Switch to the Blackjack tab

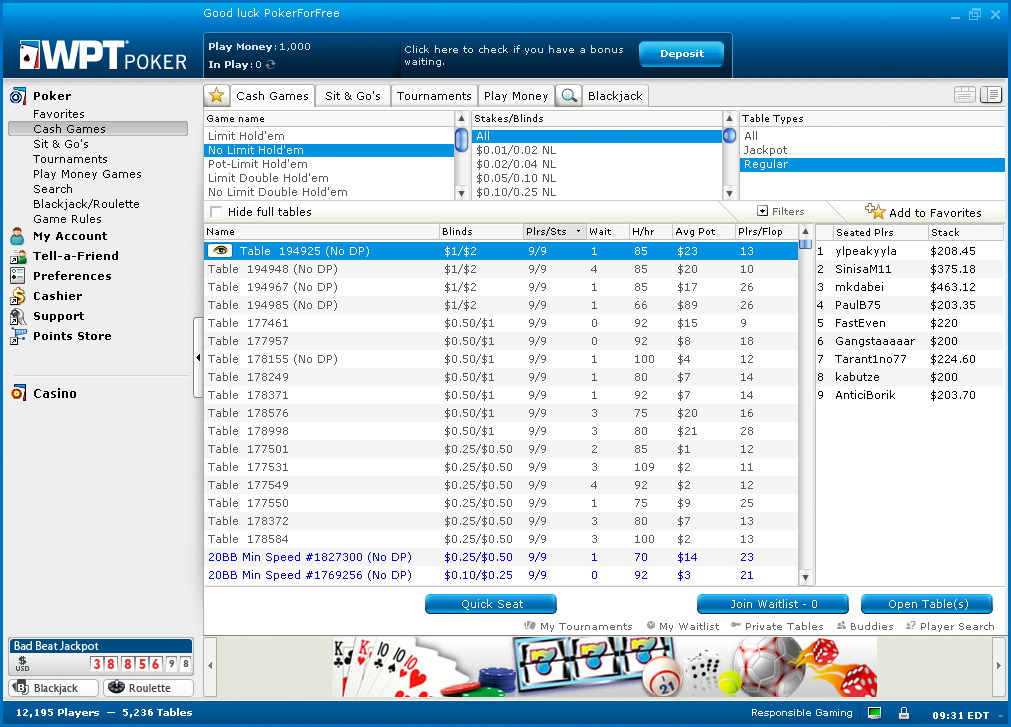click(x=615, y=96)
